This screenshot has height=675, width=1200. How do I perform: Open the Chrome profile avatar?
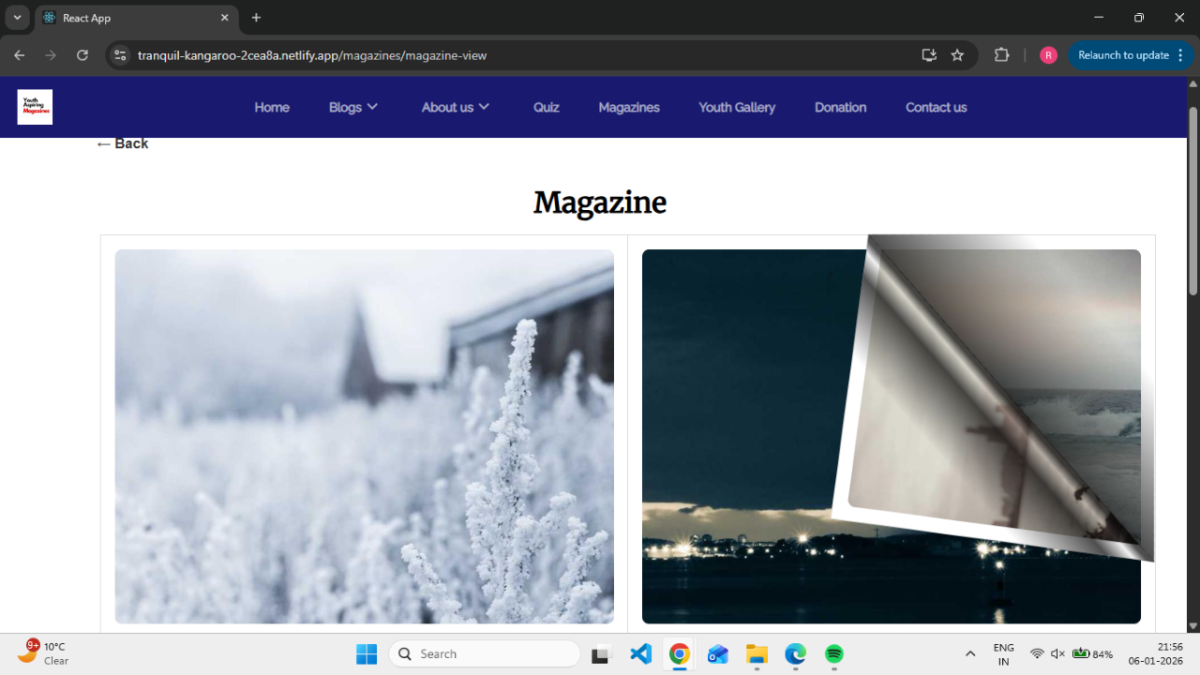pos(1048,55)
